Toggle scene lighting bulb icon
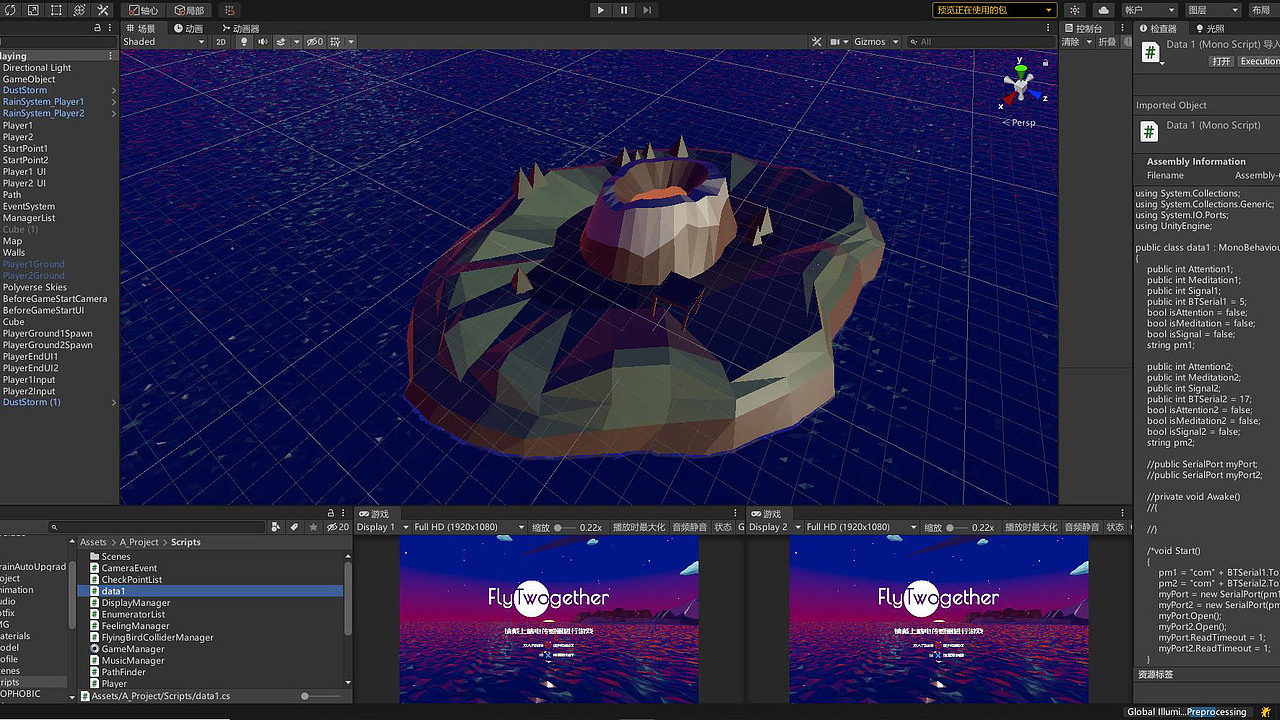The height and width of the screenshot is (720, 1280). (x=244, y=42)
